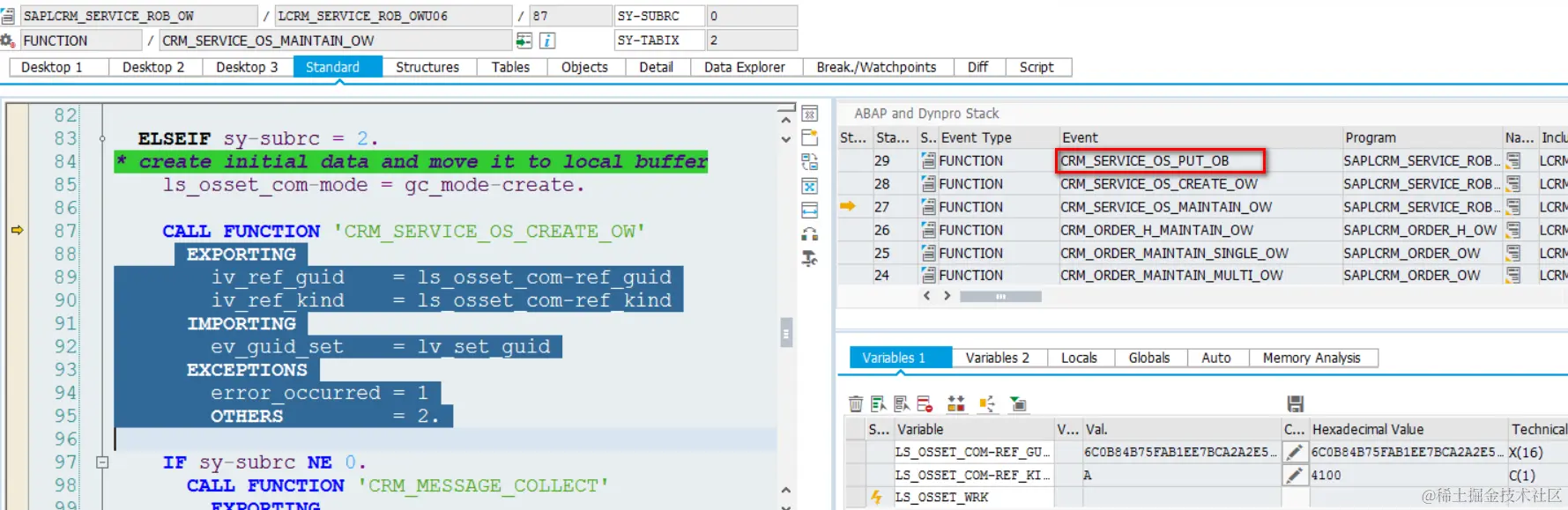Click the code editor vertical scrollbar handle

[786, 333]
